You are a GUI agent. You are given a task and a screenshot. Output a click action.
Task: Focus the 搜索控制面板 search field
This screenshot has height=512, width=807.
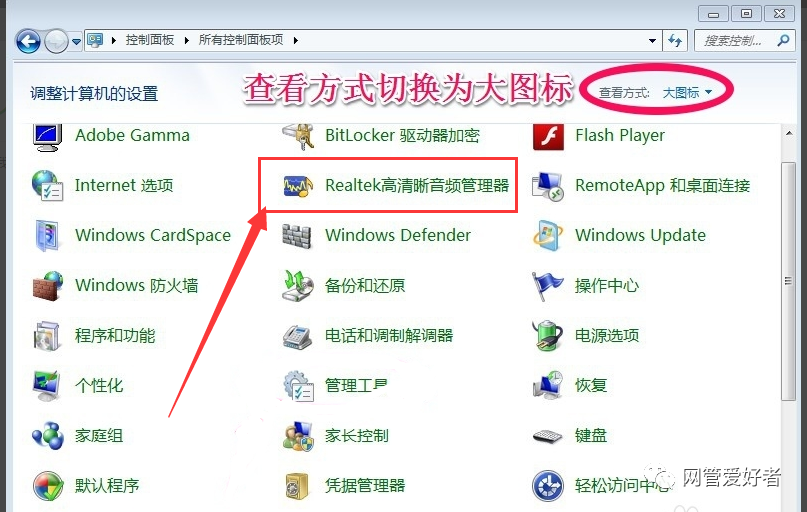click(x=743, y=41)
